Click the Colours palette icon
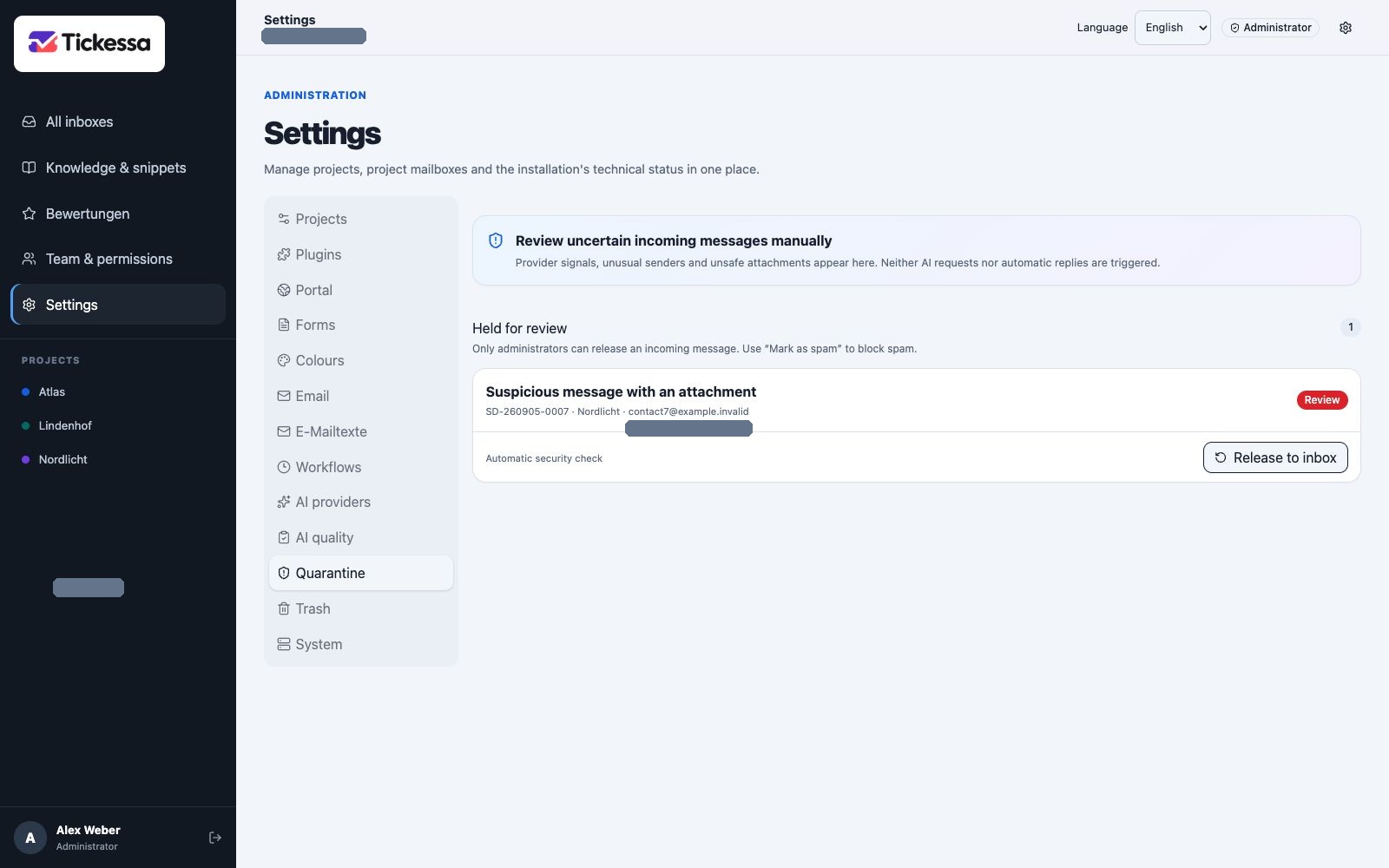This screenshot has height=868, width=1389. pyautogui.click(x=284, y=360)
